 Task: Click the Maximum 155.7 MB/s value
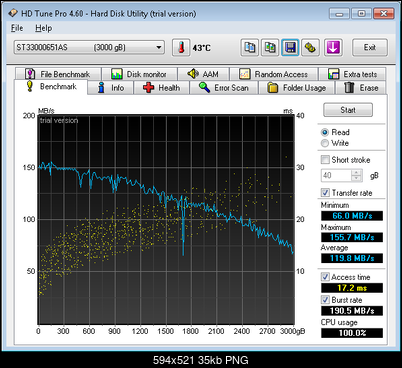coord(352,237)
